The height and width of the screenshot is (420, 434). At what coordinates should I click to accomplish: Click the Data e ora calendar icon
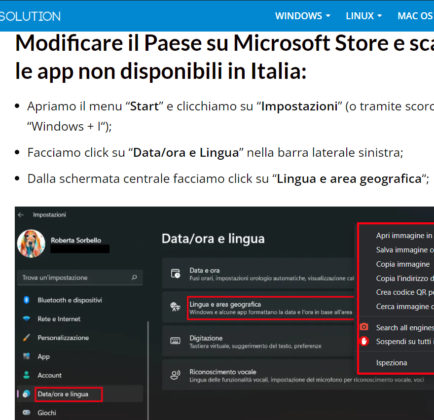(175, 273)
